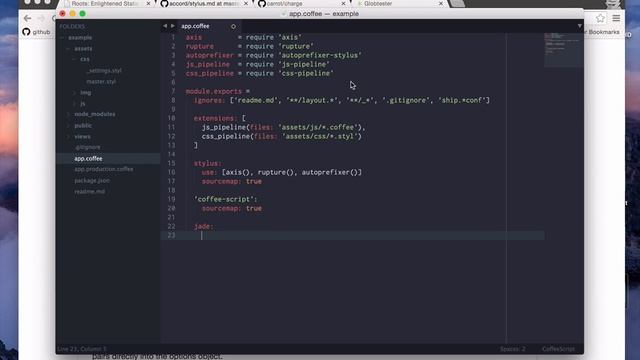
Task: Open _settings.styl in the sidebar
Action: pos(104,71)
